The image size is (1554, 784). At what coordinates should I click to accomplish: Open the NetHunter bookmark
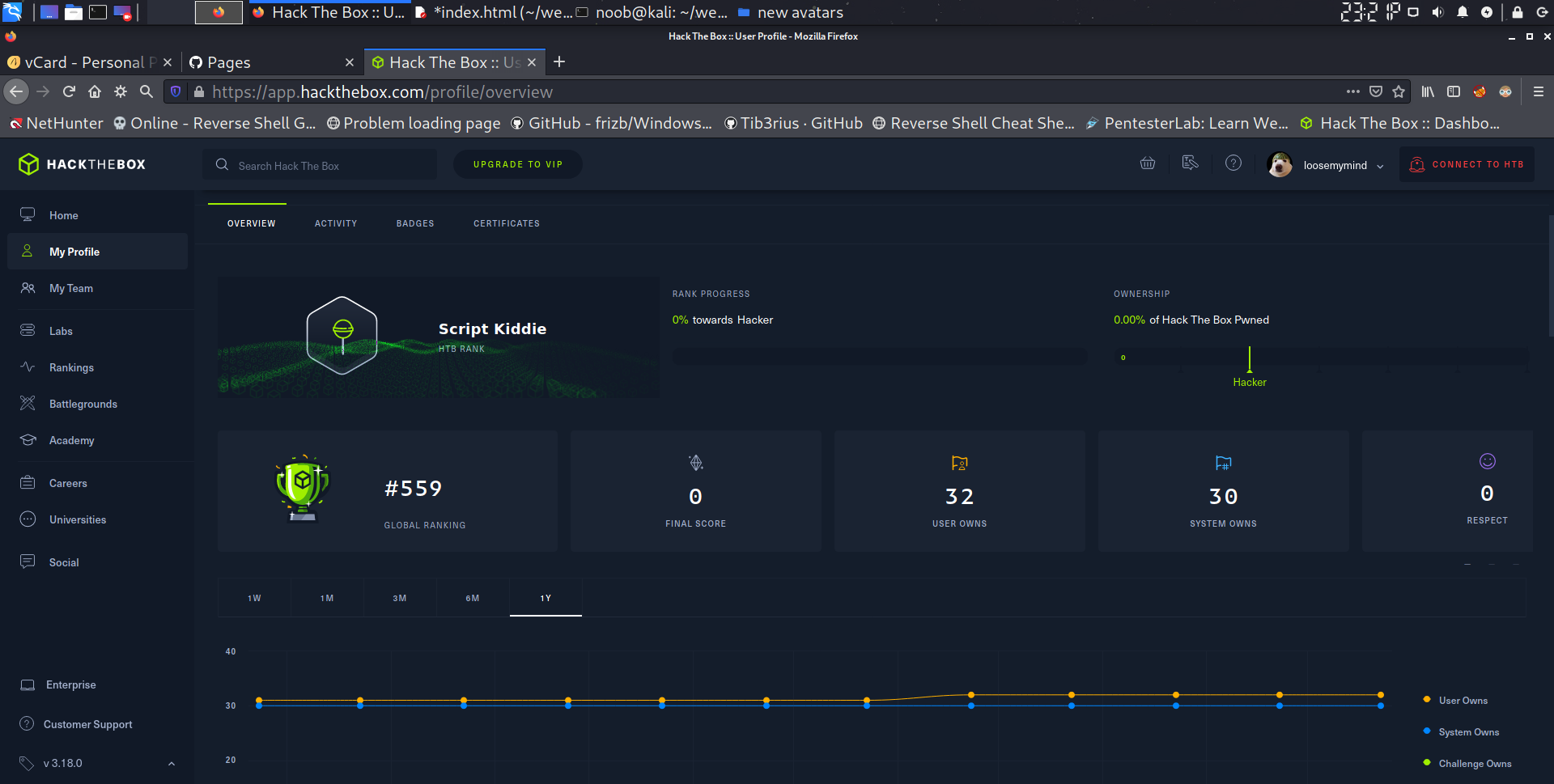pyautogui.click(x=57, y=123)
